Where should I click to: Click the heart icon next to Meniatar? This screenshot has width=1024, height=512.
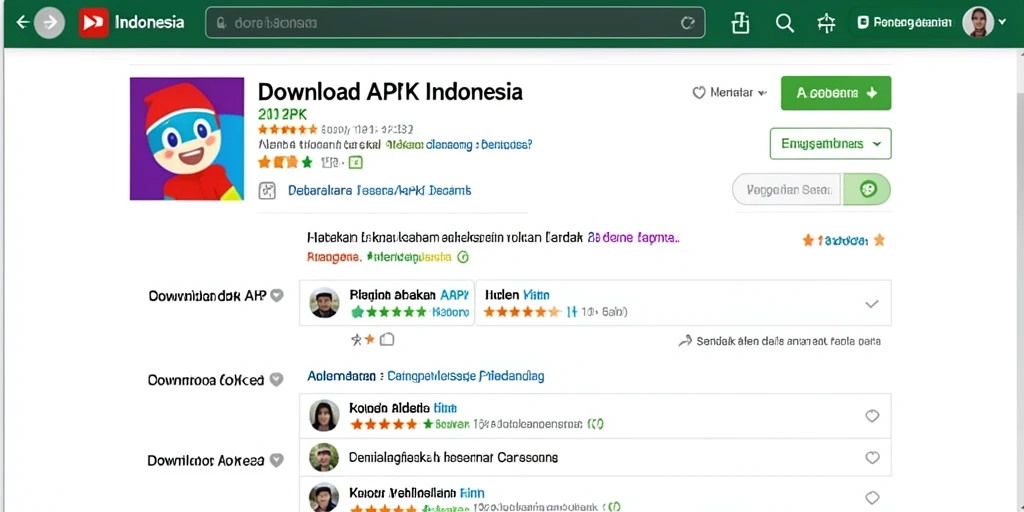click(699, 93)
